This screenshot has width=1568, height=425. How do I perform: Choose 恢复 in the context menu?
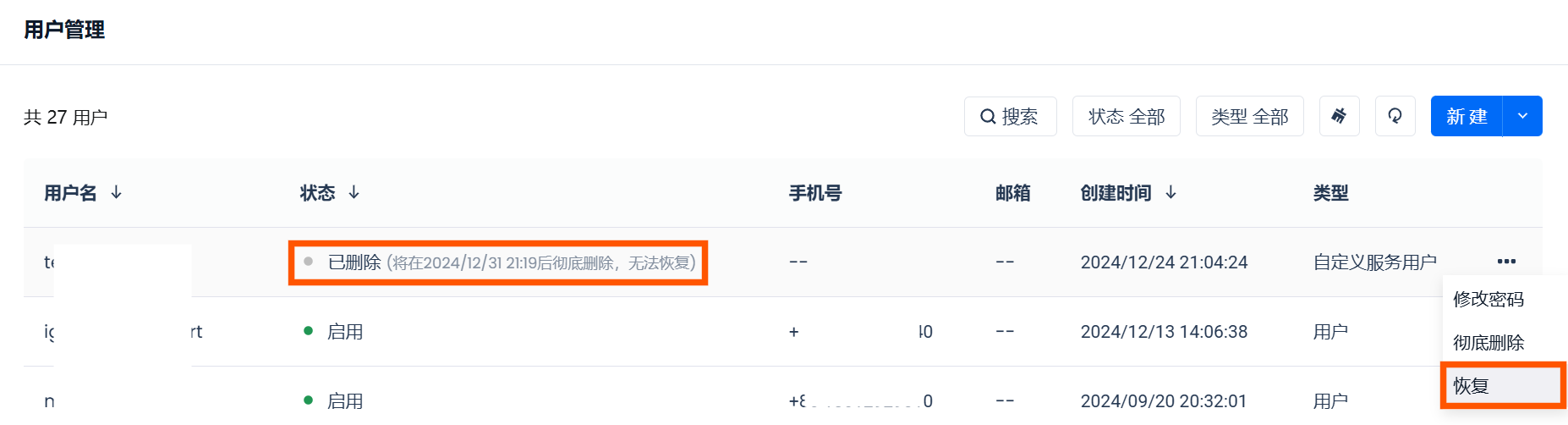[1472, 386]
